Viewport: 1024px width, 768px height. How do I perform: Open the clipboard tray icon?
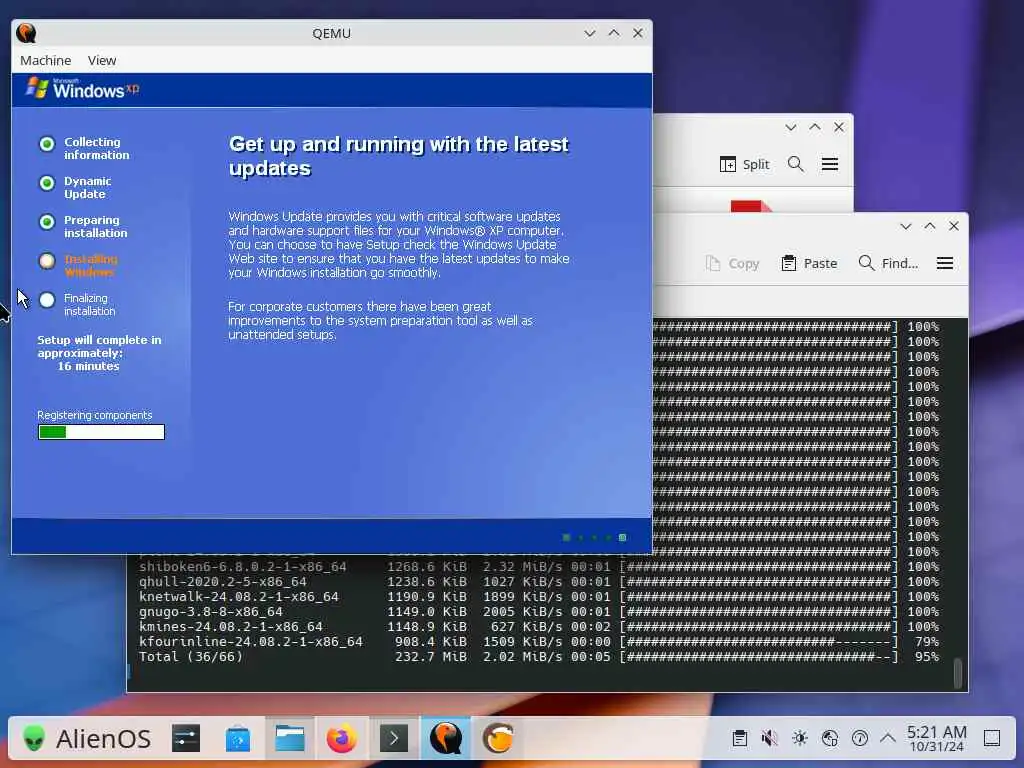point(740,739)
